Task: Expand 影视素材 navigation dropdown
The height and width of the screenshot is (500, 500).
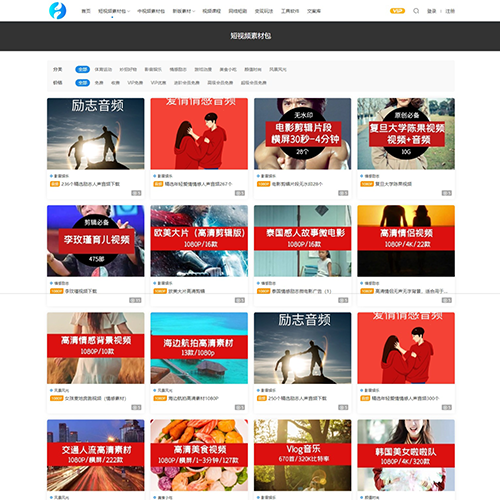Action: (x=184, y=11)
